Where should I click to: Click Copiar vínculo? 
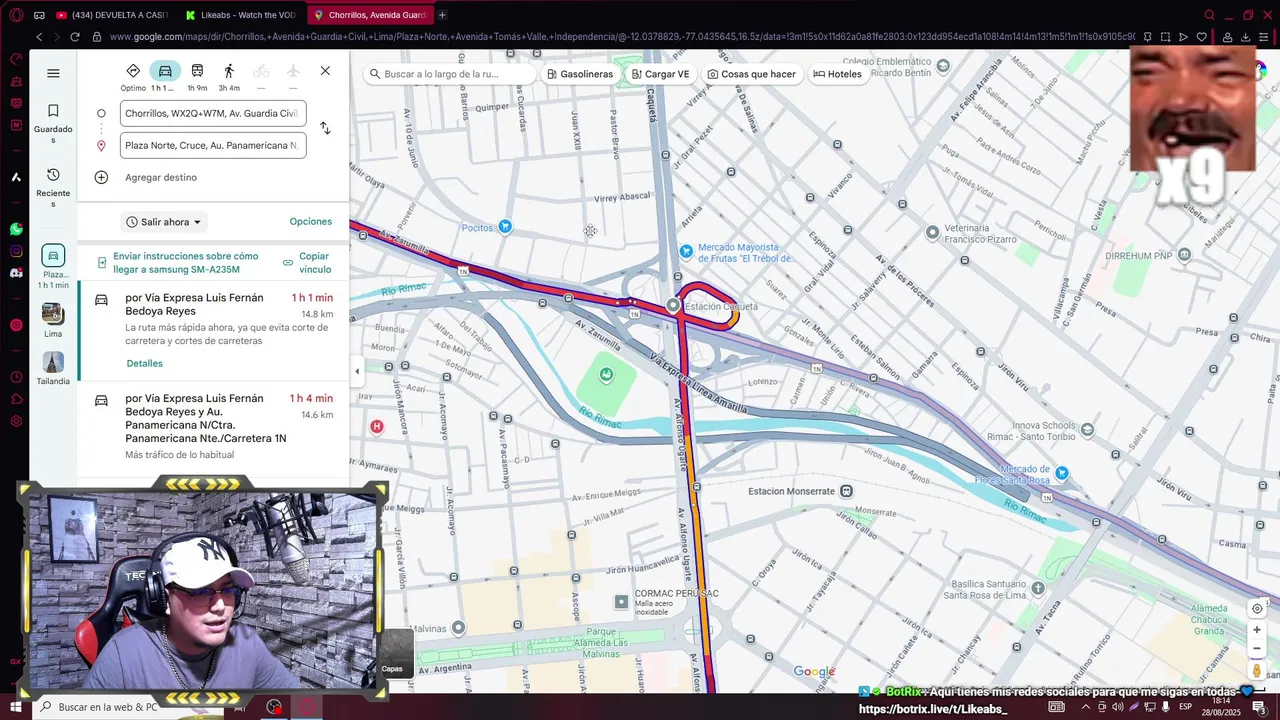click(x=307, y=263)
